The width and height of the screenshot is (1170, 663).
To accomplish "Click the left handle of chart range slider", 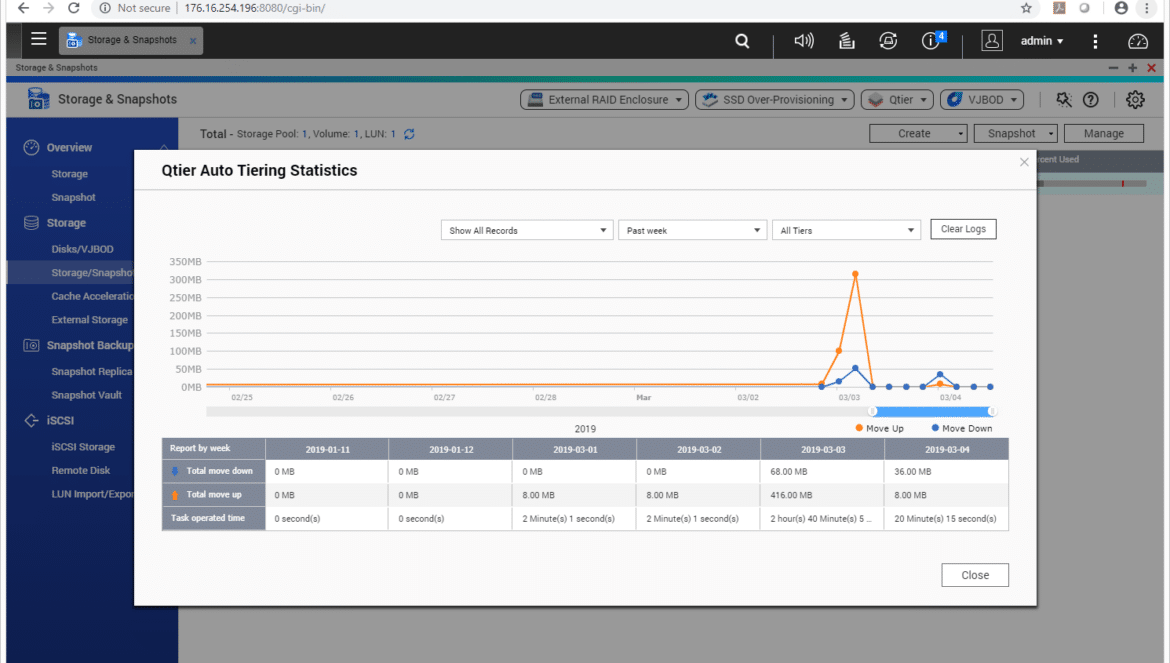I will [x=872, y=412].
